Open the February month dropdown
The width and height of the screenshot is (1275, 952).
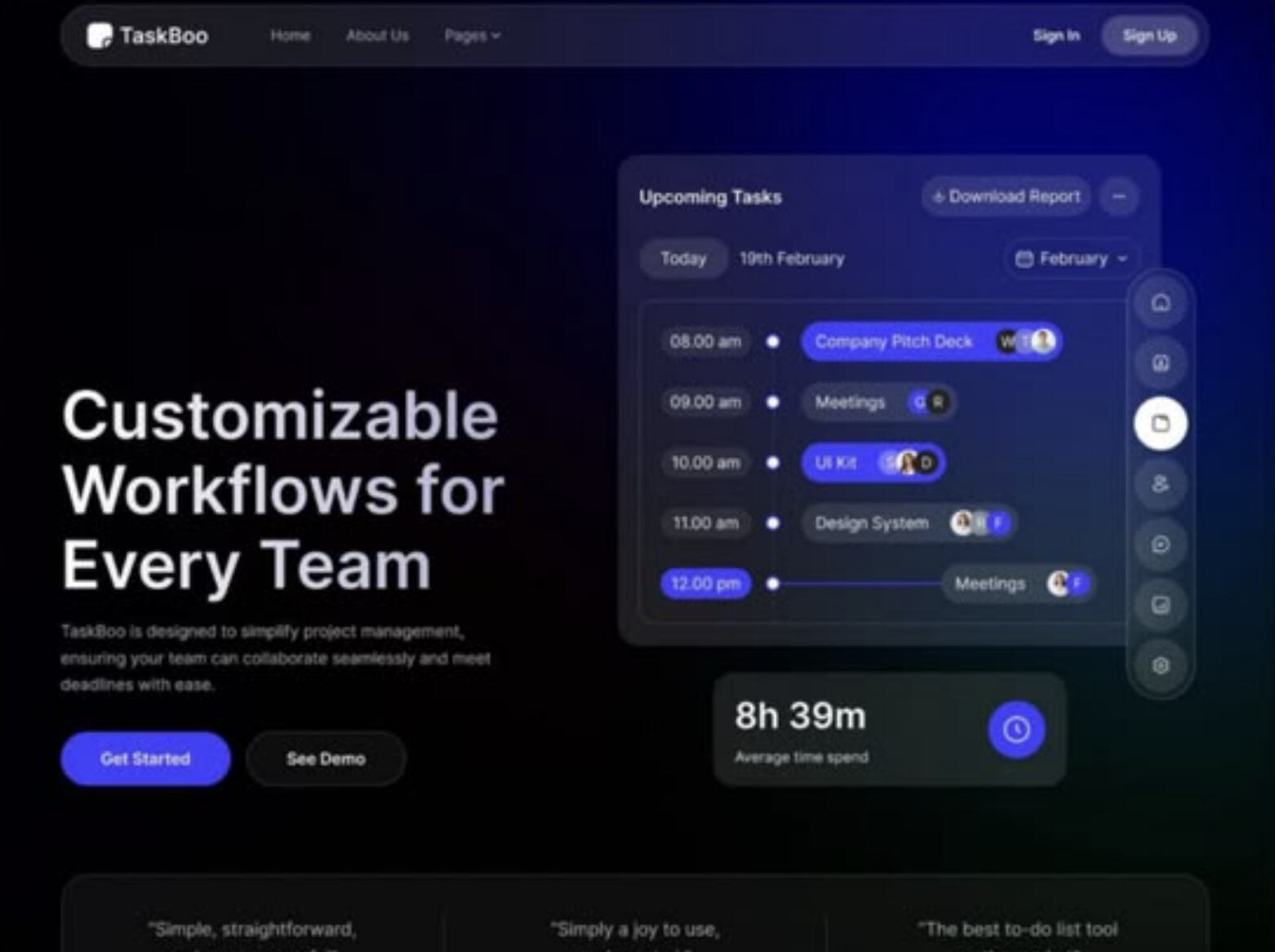click(1071, 259)
